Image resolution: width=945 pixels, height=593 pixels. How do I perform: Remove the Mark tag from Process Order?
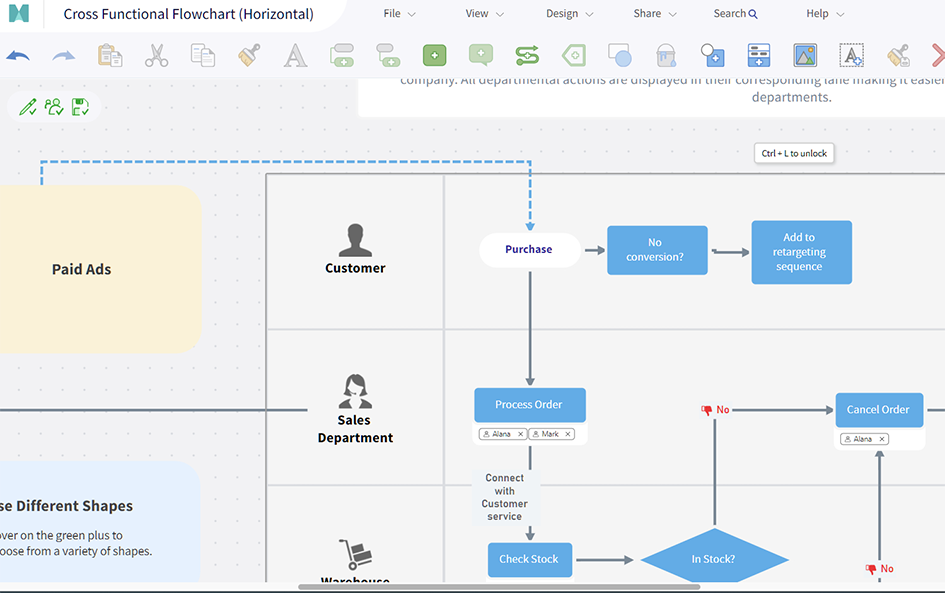coord(568,434)
